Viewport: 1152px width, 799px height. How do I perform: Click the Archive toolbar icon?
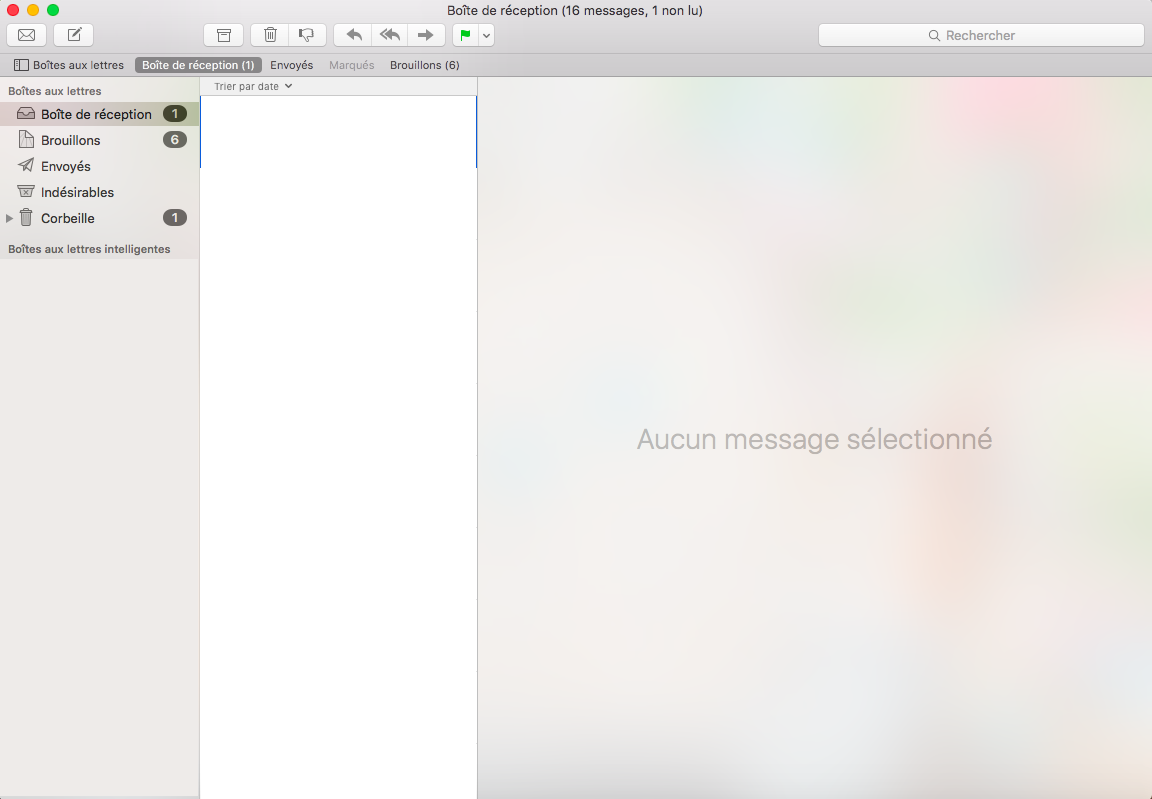tap(224, 35)
